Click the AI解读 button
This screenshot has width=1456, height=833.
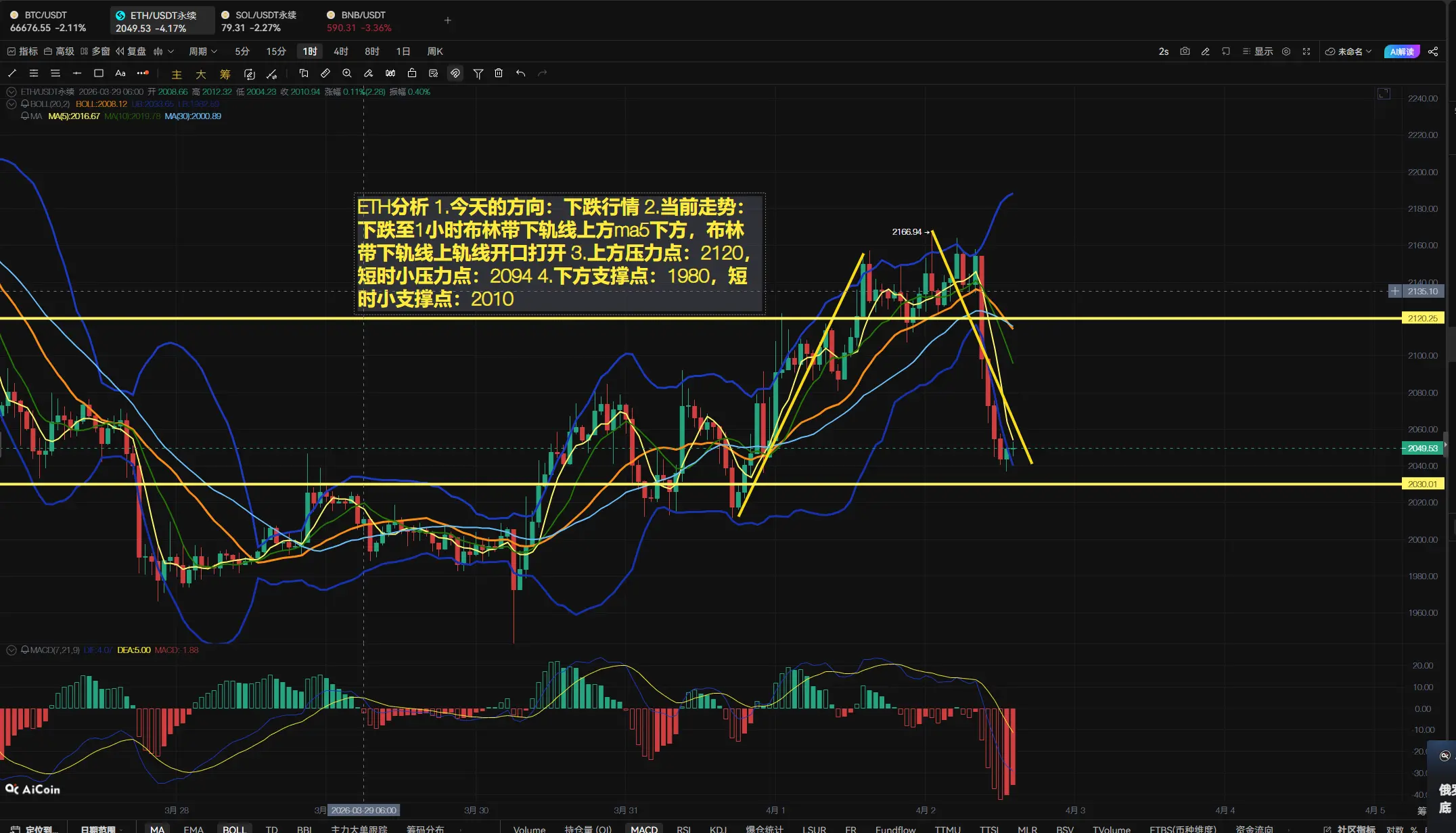click(x=1402, y=51)
